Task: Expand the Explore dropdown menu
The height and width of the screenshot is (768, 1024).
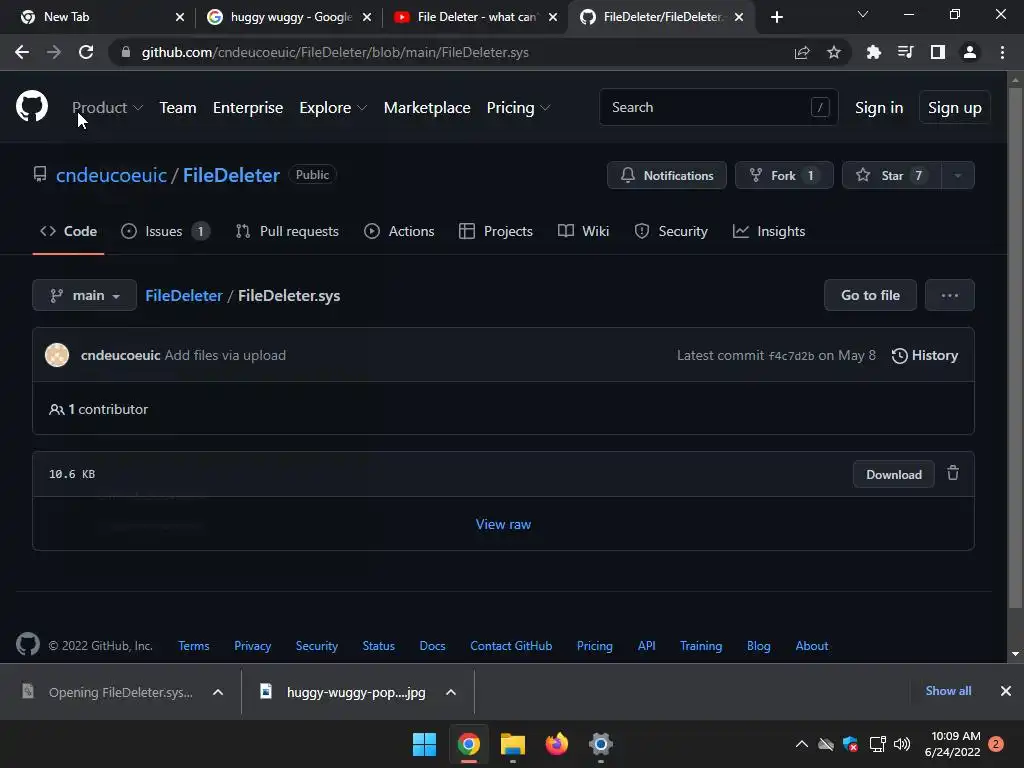Action: (x=333, y=108)
